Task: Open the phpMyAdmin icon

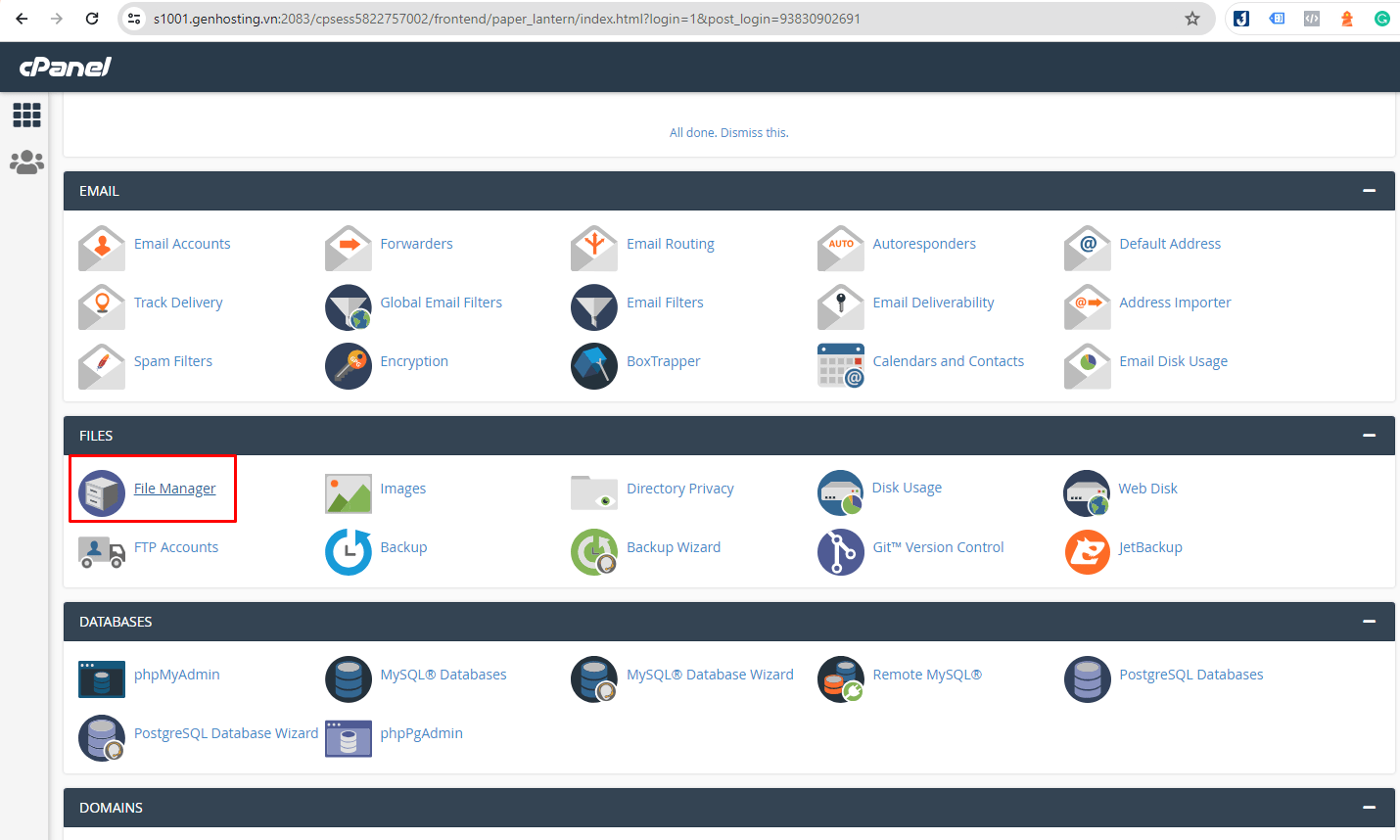Action: tap(102, 679)
